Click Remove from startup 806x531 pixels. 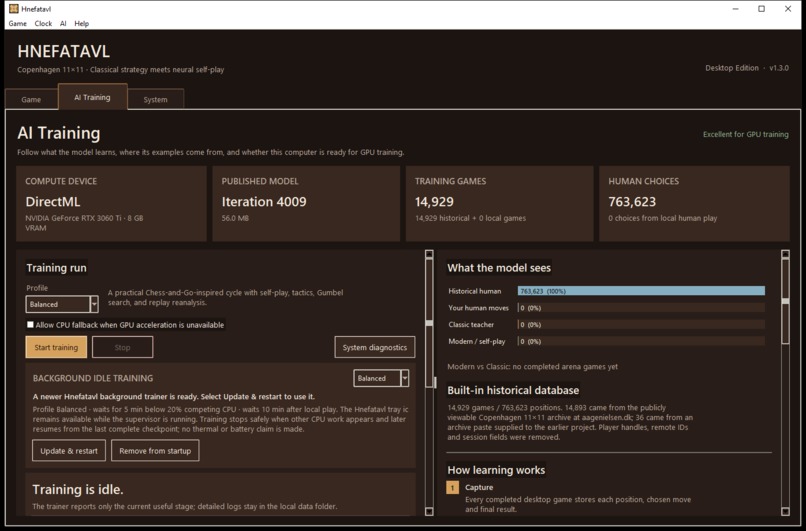click(x=155, y=451)
